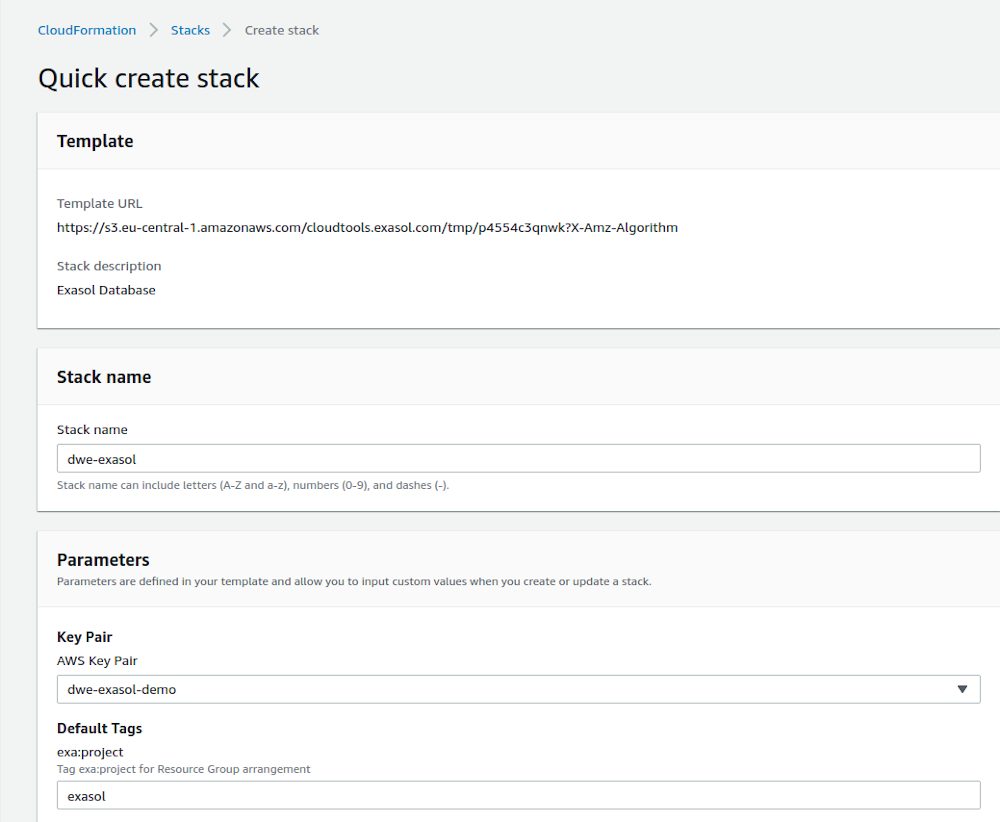This screenshot has height=822, width=1000.
Task: Click the Stack name hint about letters and dashes
Action: 253,485
